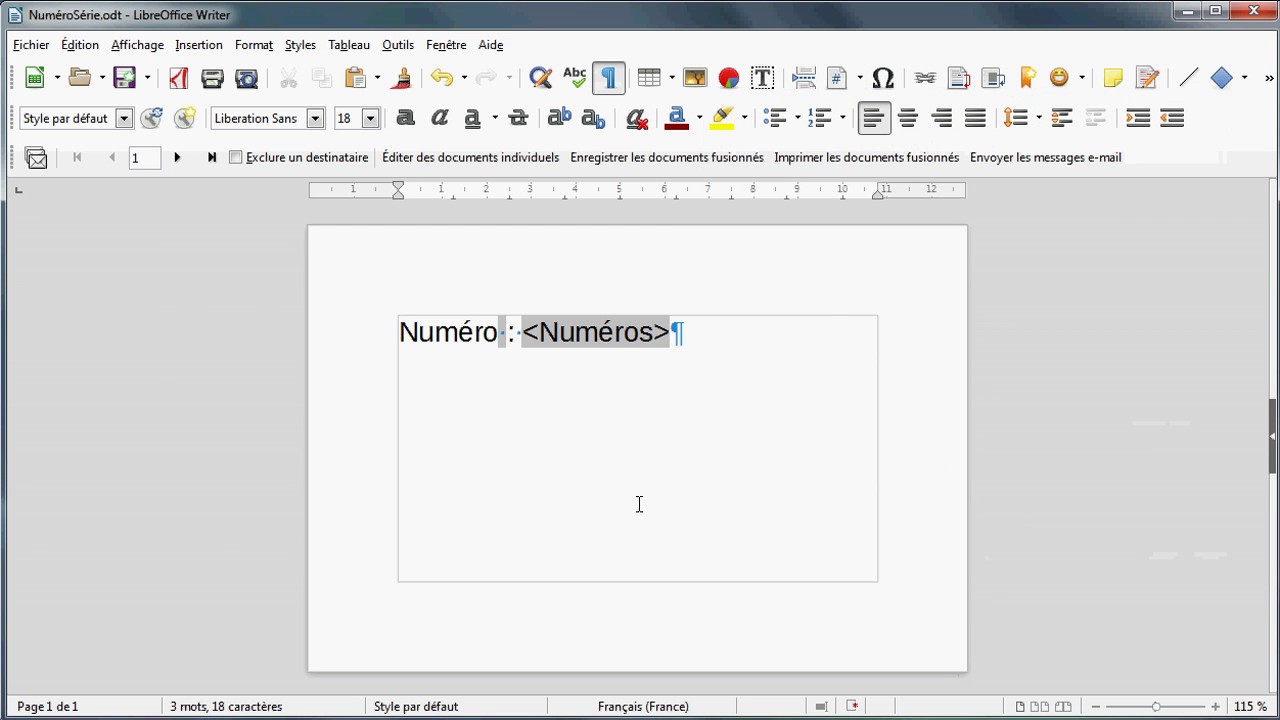Check Exclure un destinataire checkbox

click(x=236, y=157)
